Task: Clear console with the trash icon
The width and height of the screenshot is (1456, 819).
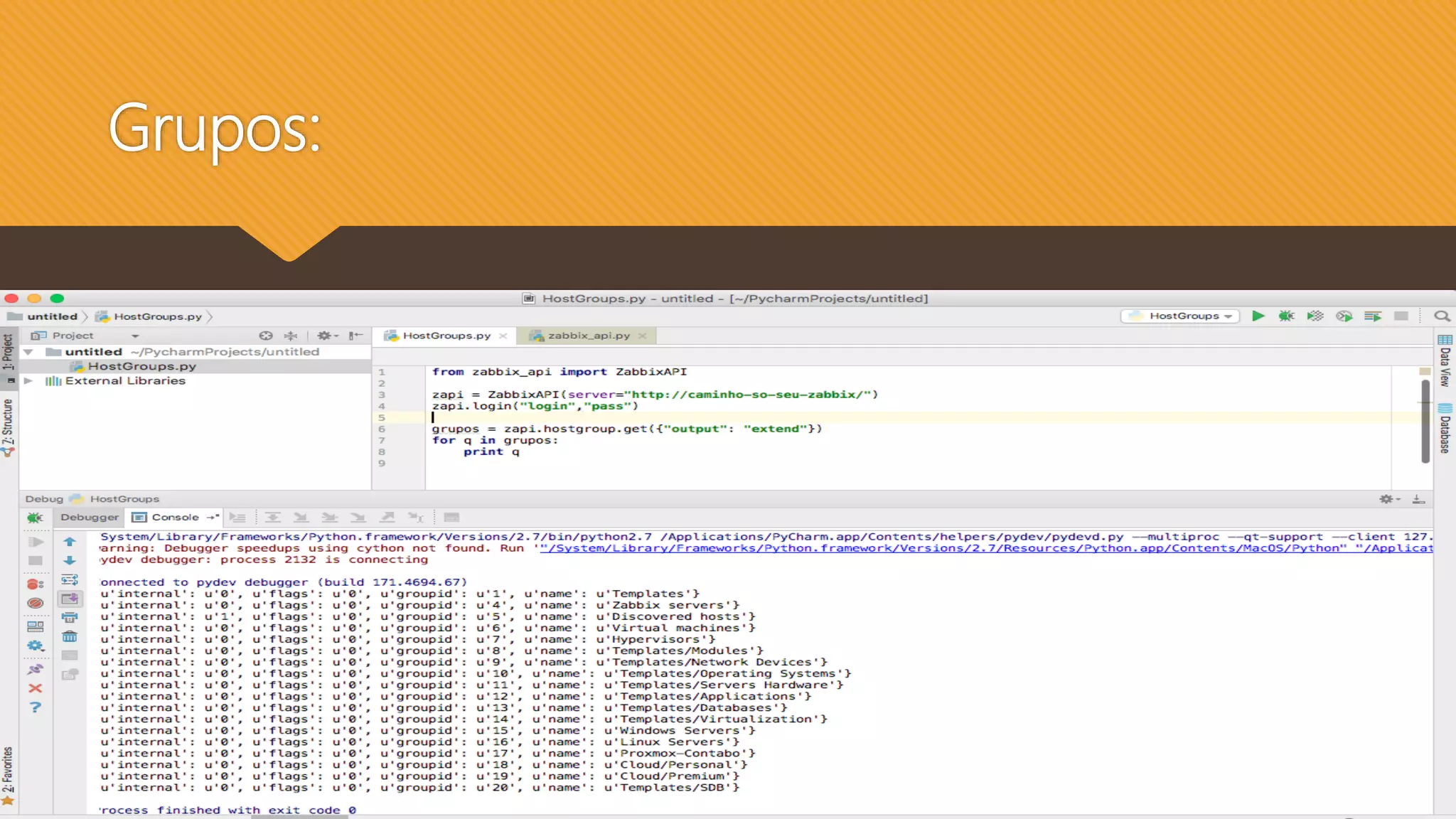Action: click(70, 636)
